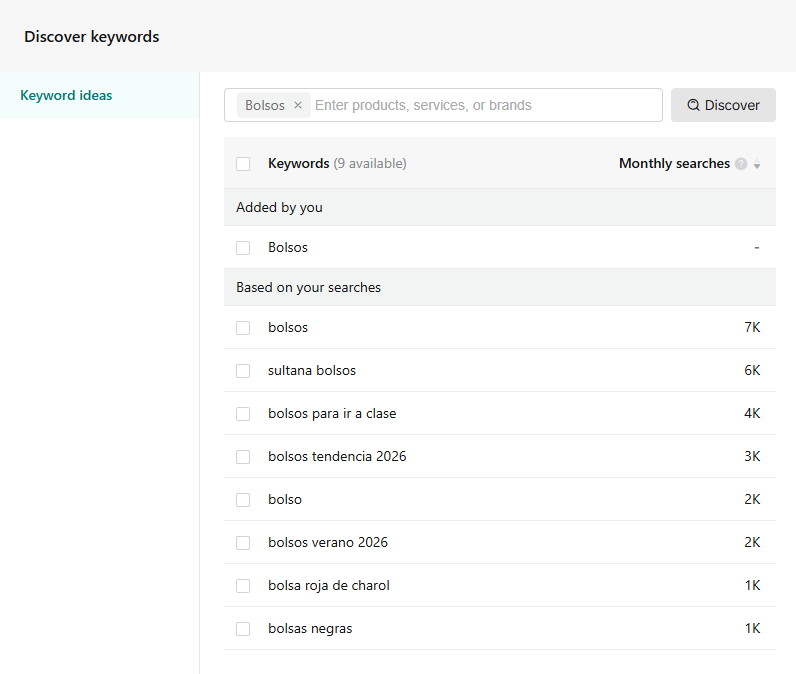Check bolsos para ir a clase

243,414
